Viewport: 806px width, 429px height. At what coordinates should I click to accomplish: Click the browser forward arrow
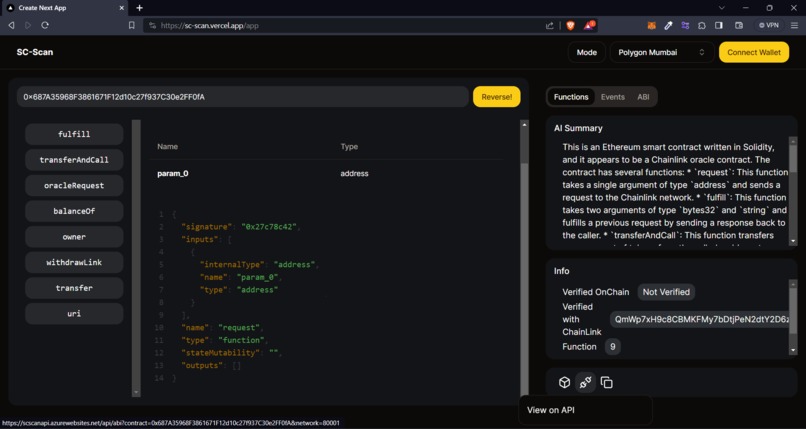coord(28,25)
